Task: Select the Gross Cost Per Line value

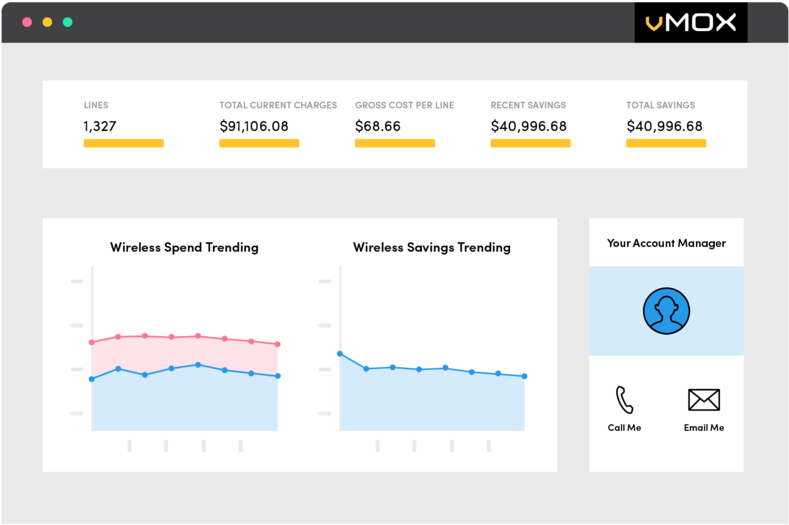Action: (378, 126)
